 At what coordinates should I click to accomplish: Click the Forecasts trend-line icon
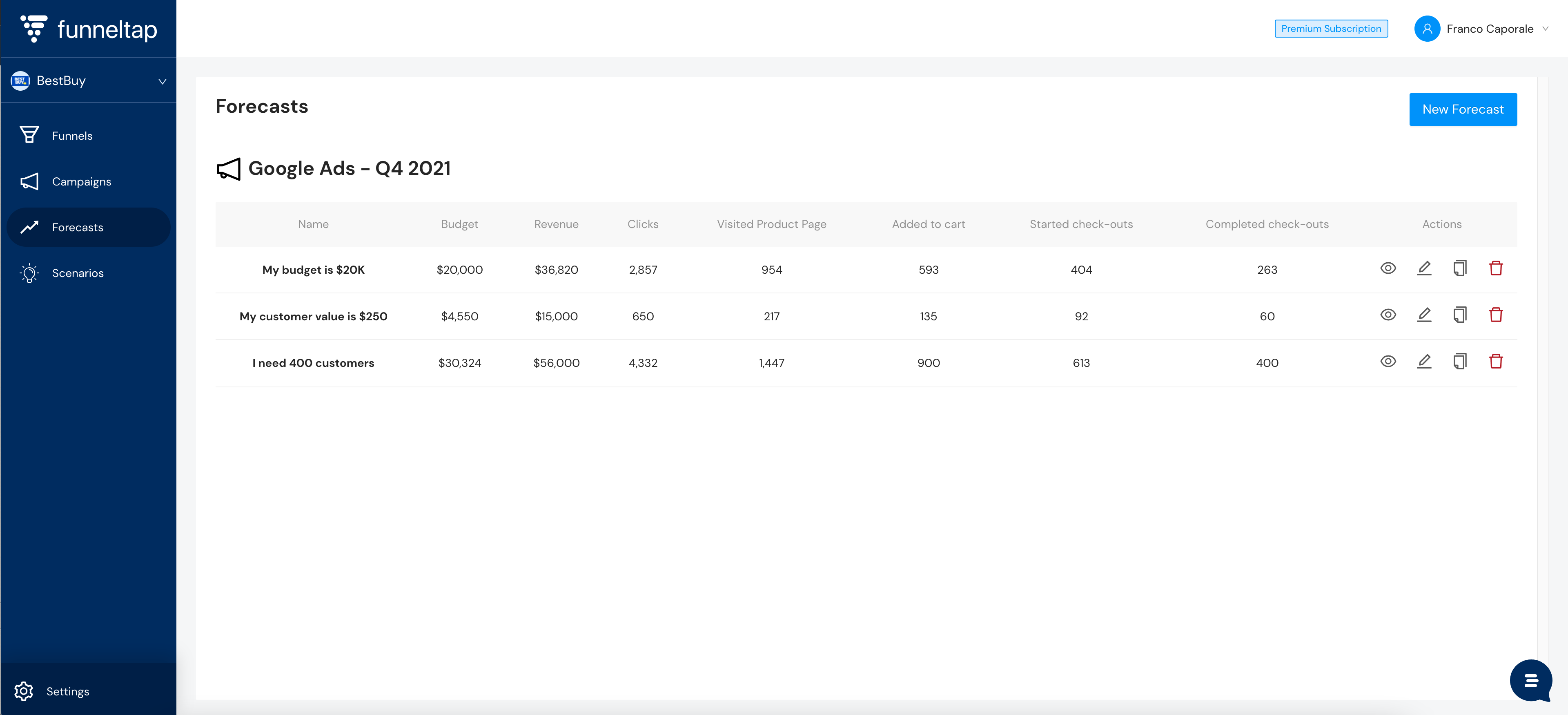[x=29, y=227]
